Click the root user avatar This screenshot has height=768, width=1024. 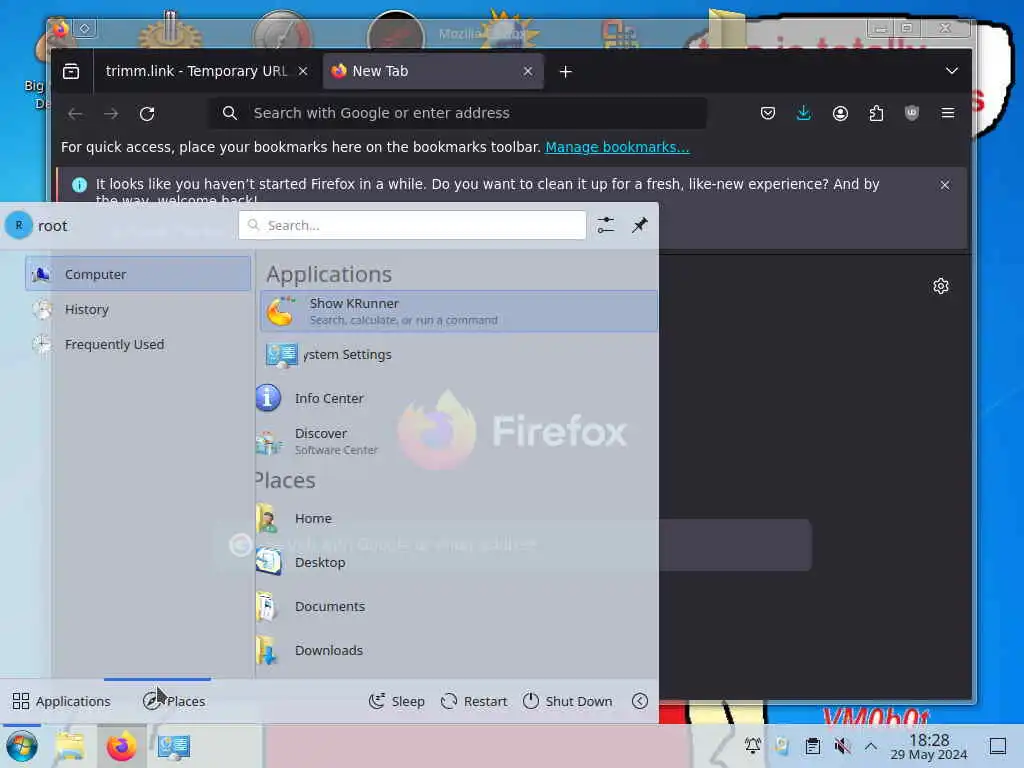19,225
